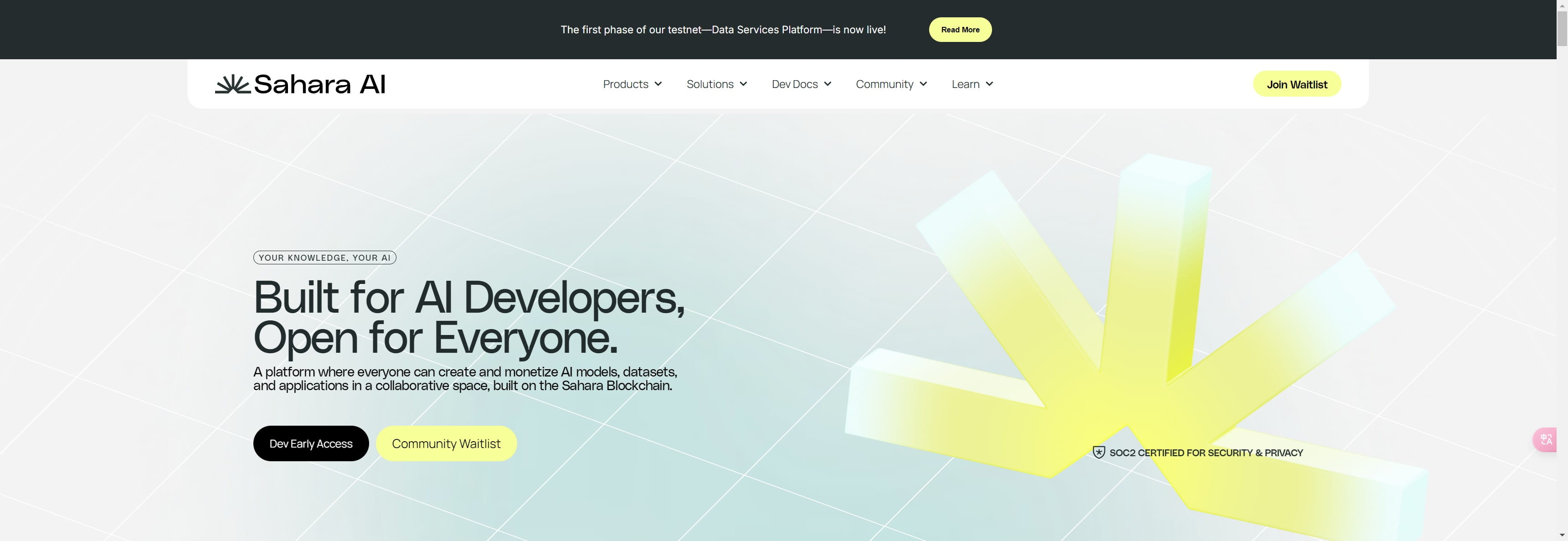Viewport: 1568px width, 541px height.
Task: Click the Sahara AI wordmark text
Action: [x=319, y=84]
